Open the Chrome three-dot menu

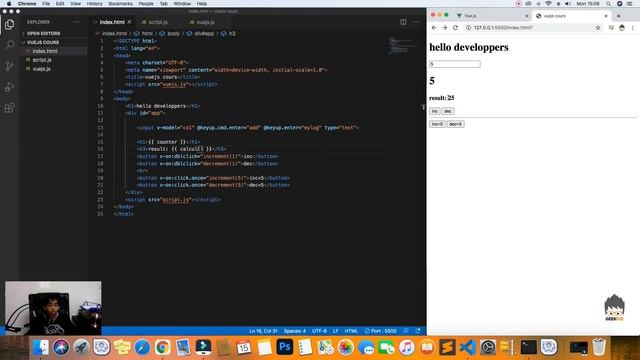tap(633, 28)
